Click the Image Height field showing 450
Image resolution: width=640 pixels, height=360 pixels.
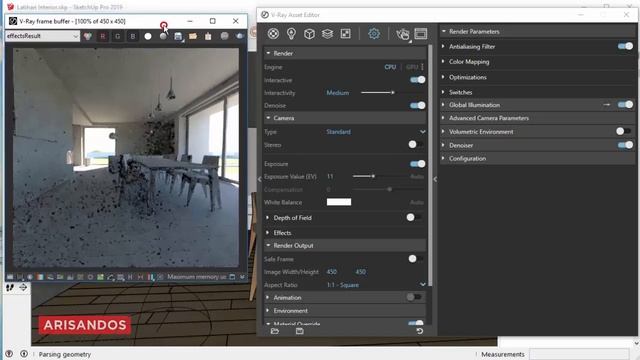[361, 272]
